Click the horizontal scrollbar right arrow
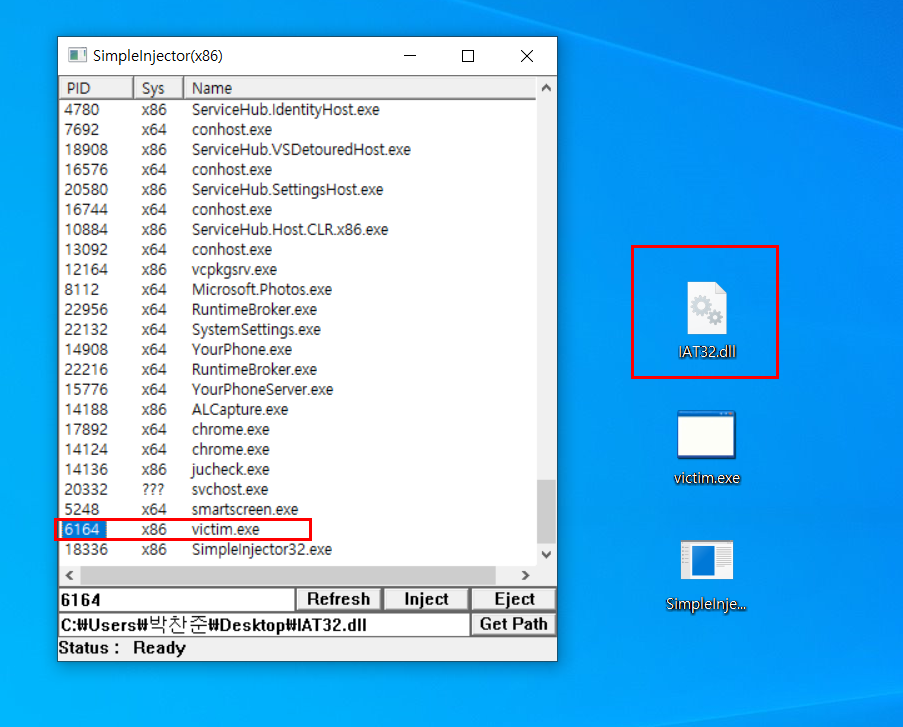The height and width of the screenshot is (727, 903). point(525,575)
